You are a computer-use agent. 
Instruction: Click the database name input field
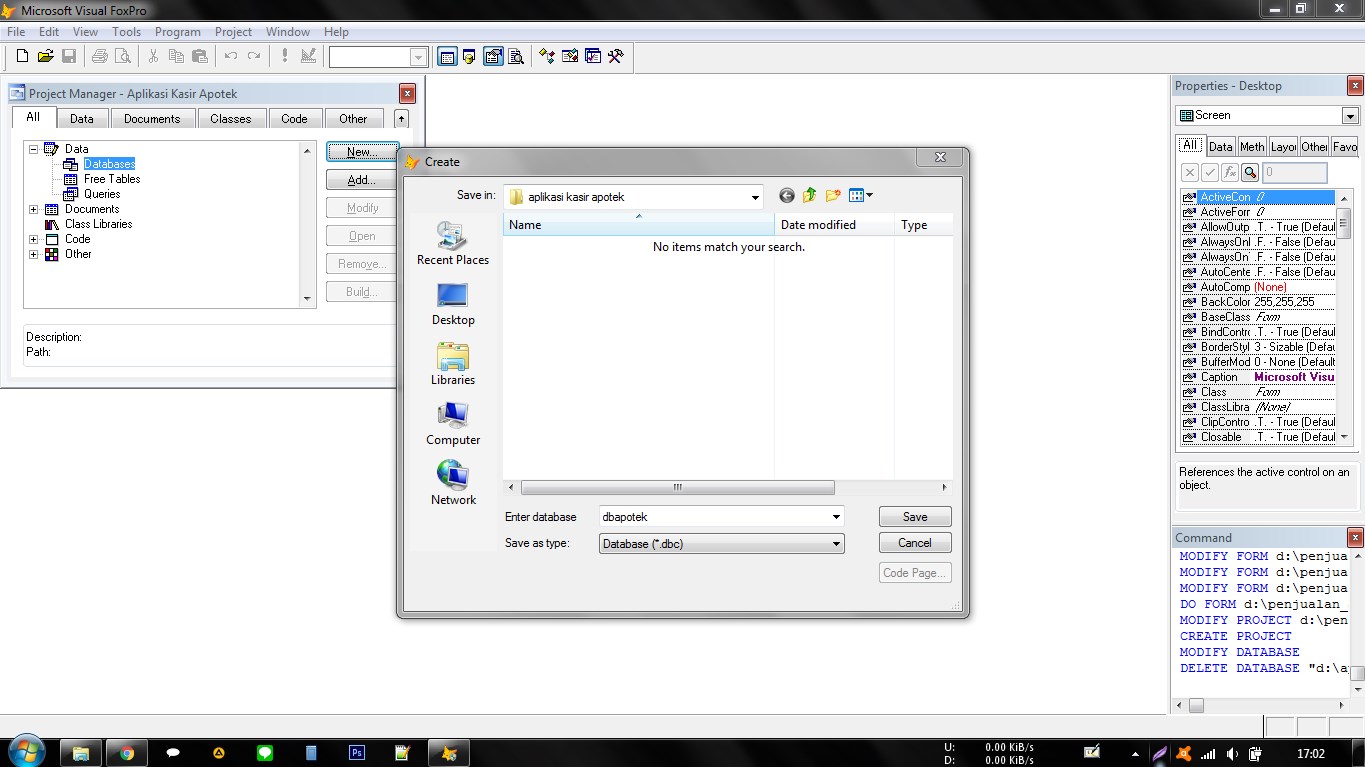click(713, 517)
